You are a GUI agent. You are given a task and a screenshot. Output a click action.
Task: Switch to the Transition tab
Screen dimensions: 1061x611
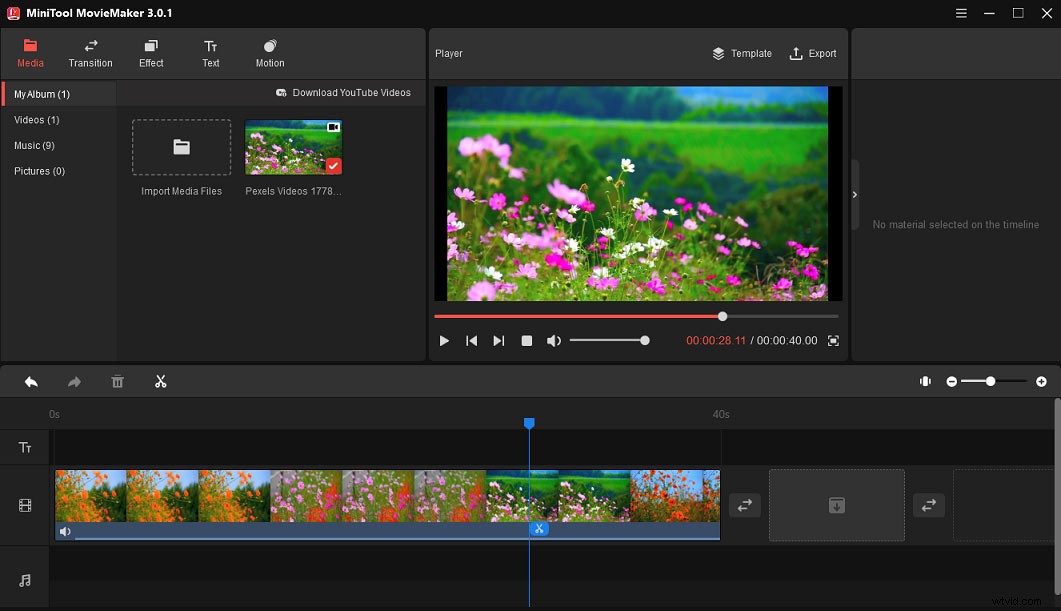[90, 52]
